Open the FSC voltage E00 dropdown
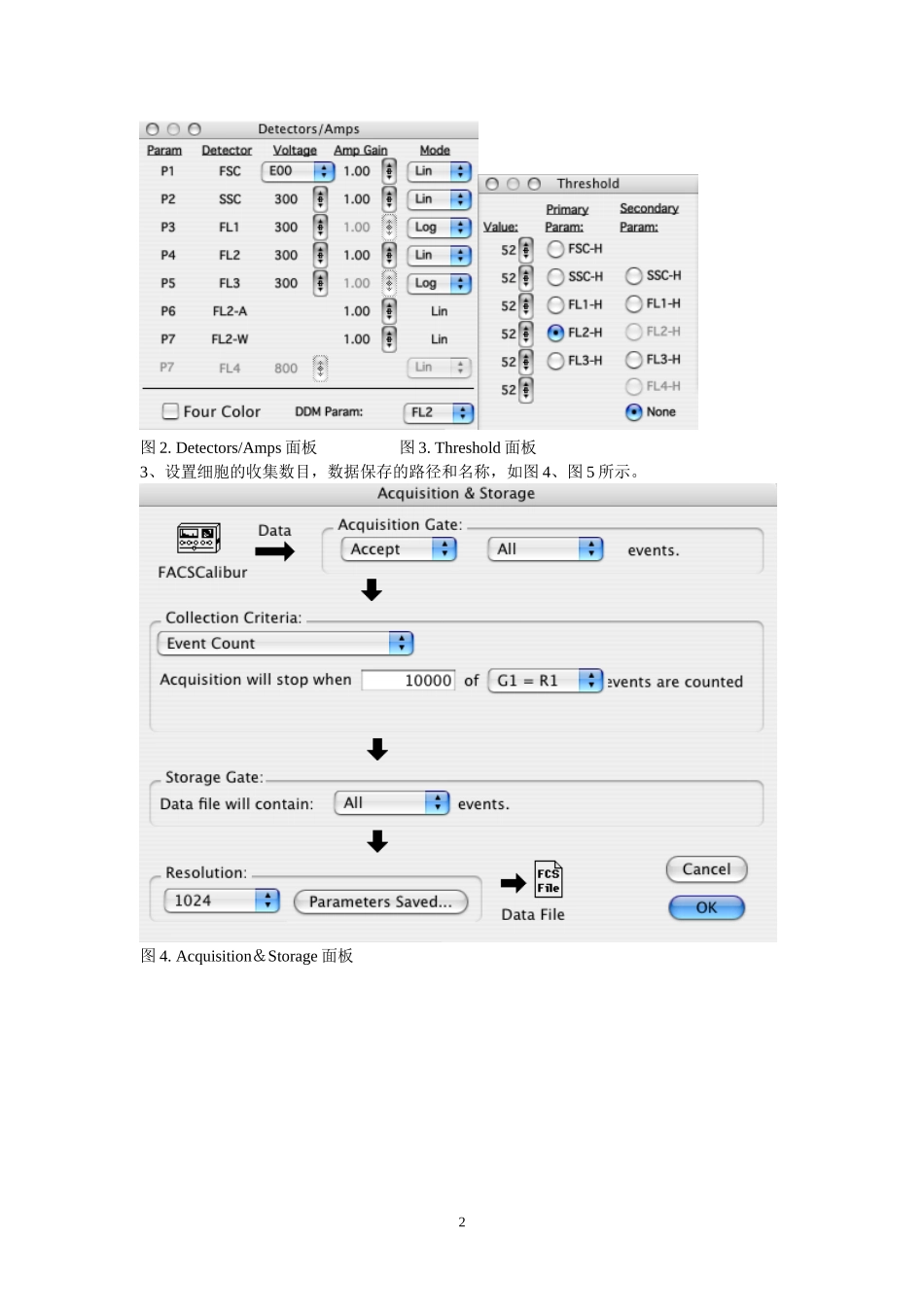 pyautogui.click(x=299, y=171)
